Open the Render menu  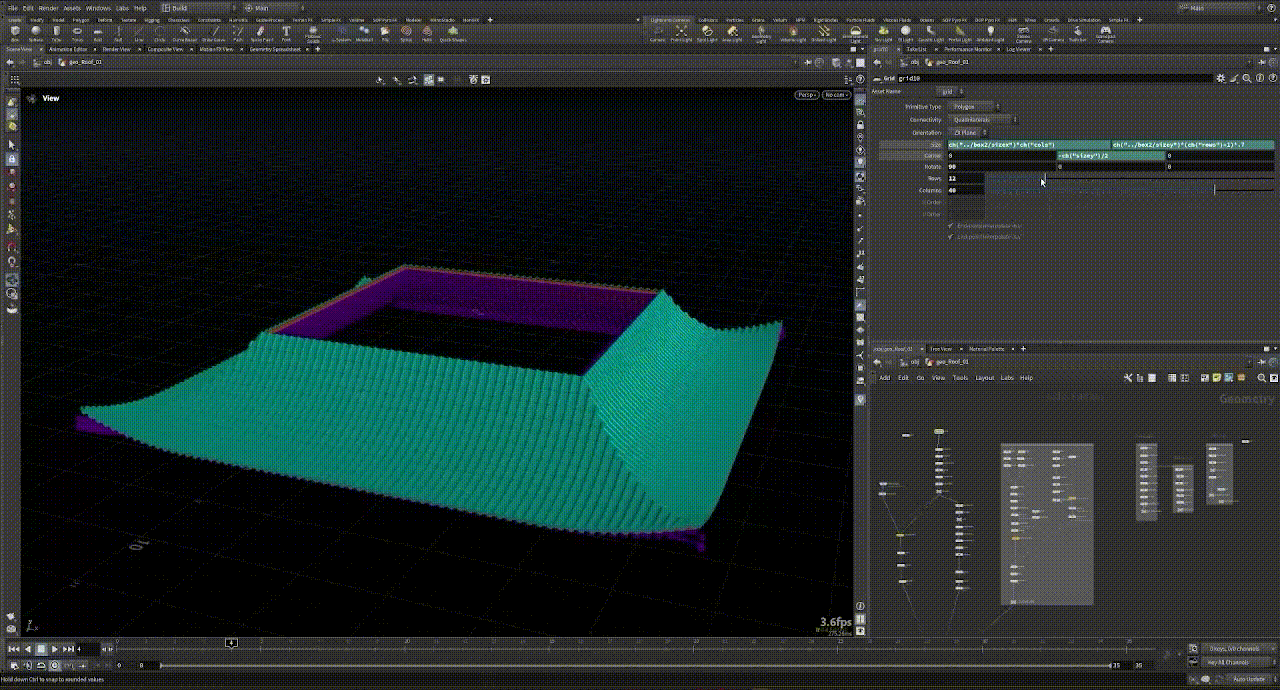48,8
